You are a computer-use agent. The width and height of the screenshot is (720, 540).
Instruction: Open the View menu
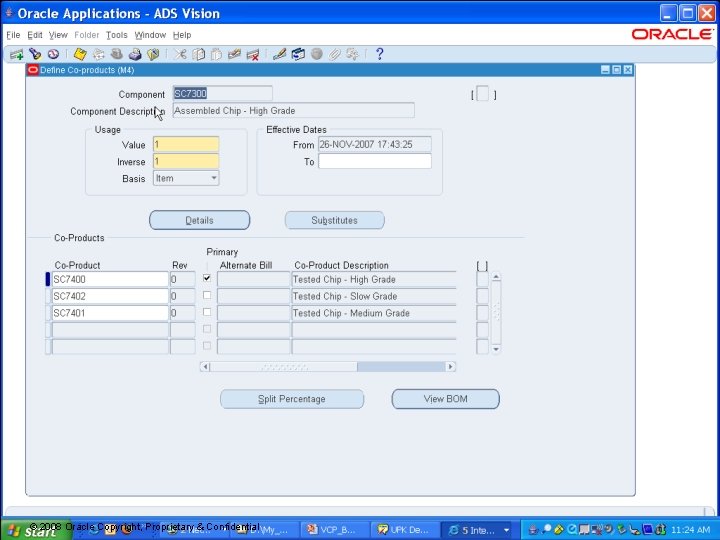[x=58, y=35]
